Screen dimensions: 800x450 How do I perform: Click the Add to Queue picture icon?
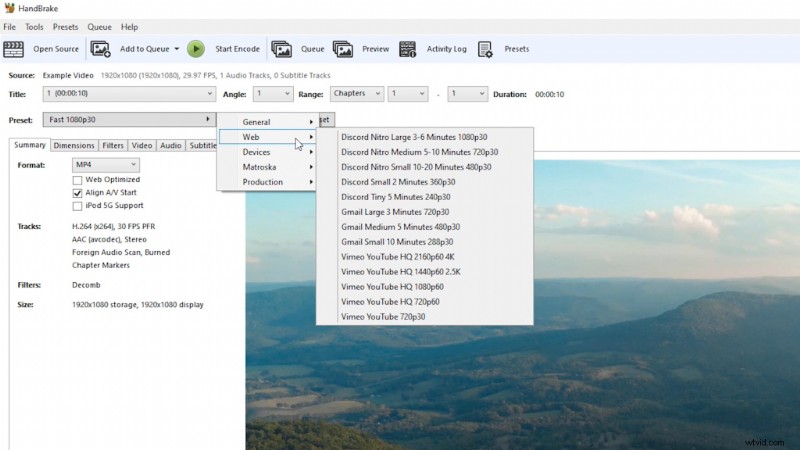(x=100, y=49)
